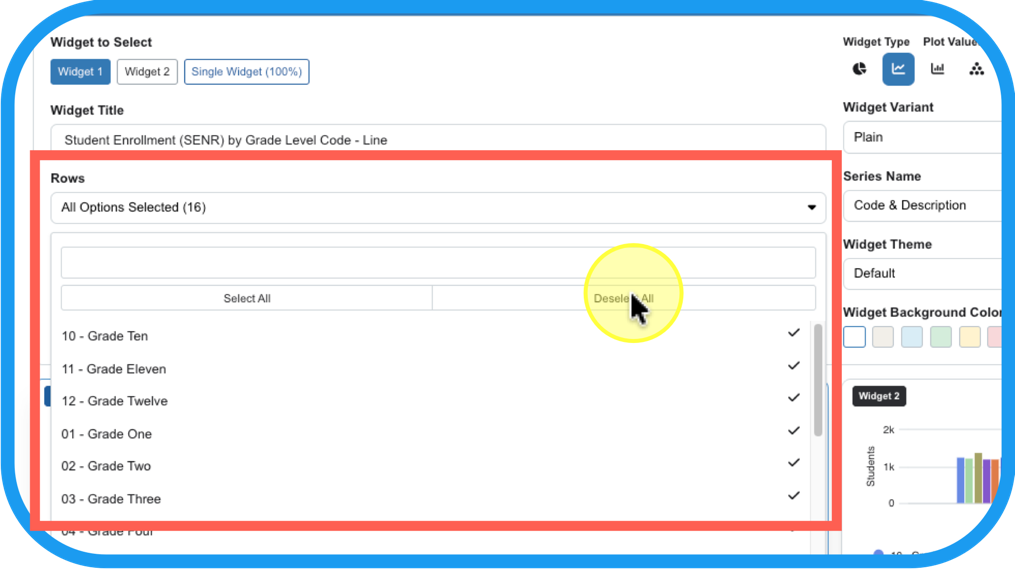Select the pie chart widget type
The image size is (1015, 569).
[859, 69]
